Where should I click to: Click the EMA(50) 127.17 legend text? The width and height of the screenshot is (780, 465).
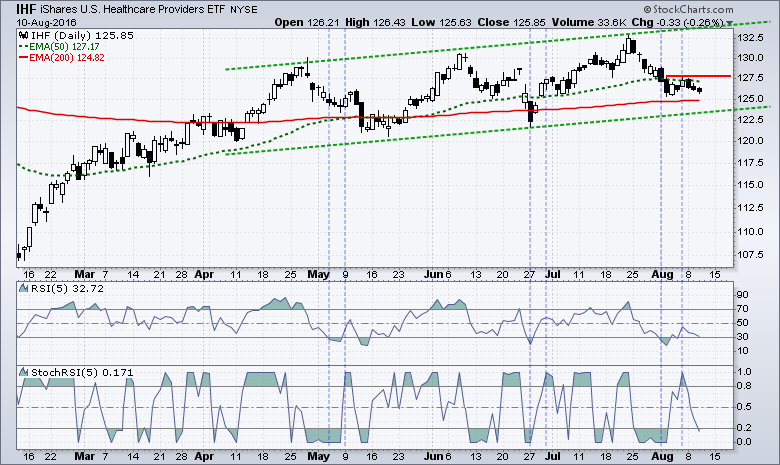tap(67, 46)
